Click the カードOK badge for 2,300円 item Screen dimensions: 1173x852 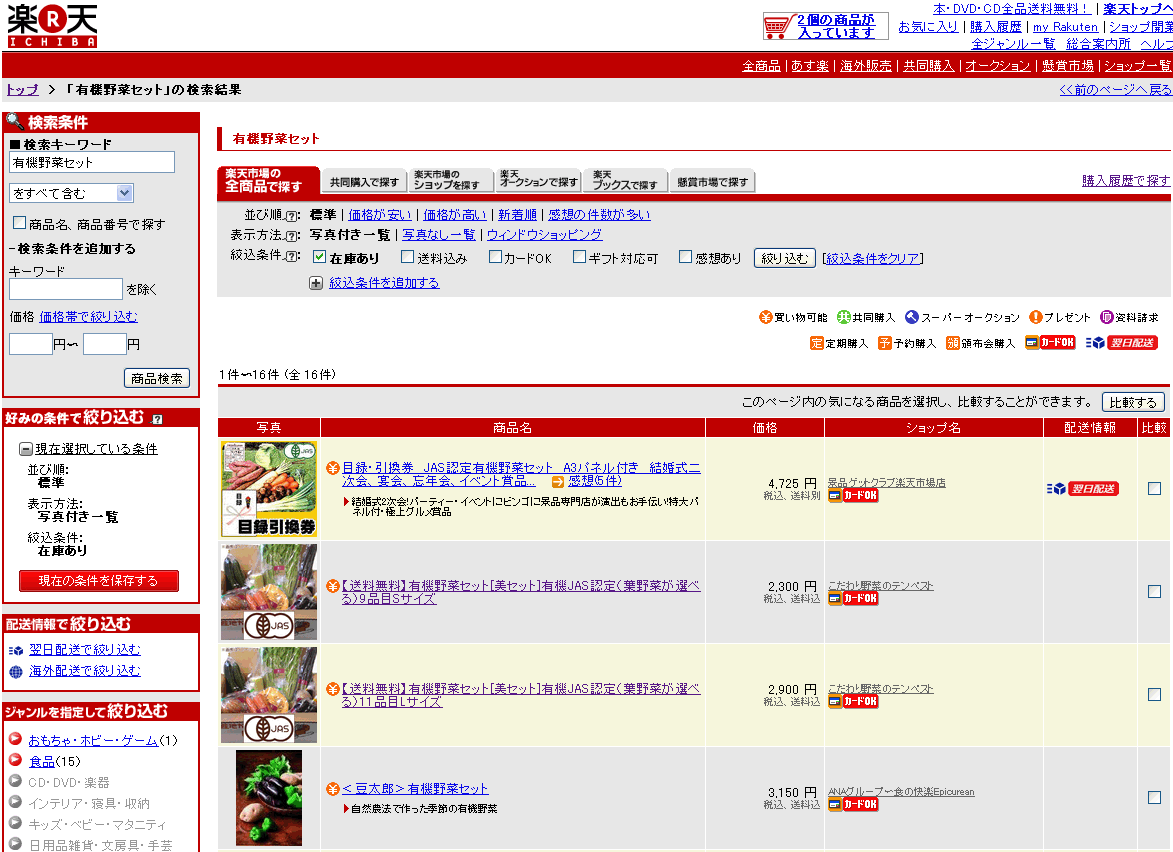853,598
